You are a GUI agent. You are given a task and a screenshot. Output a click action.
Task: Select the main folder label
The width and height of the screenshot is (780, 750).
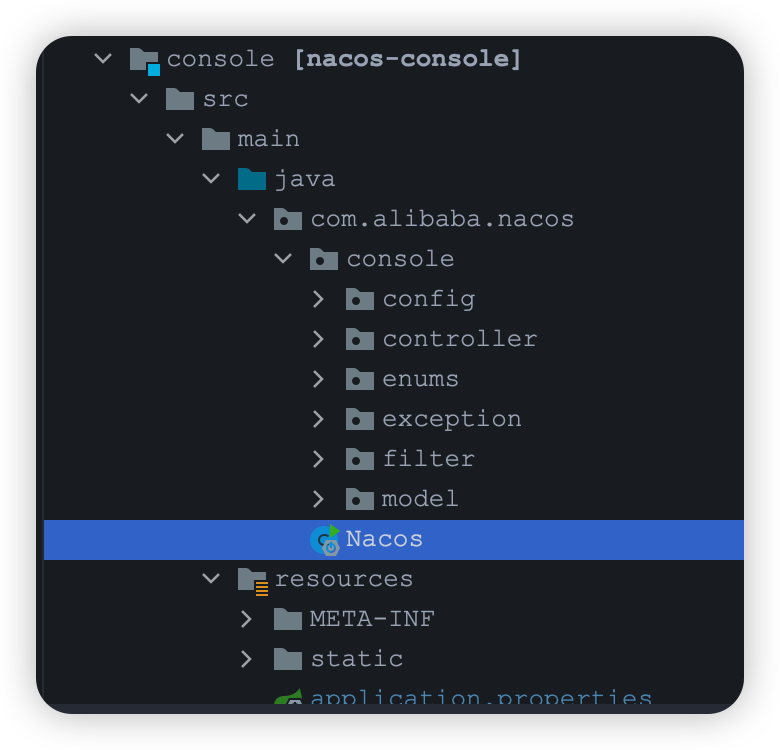268,139
